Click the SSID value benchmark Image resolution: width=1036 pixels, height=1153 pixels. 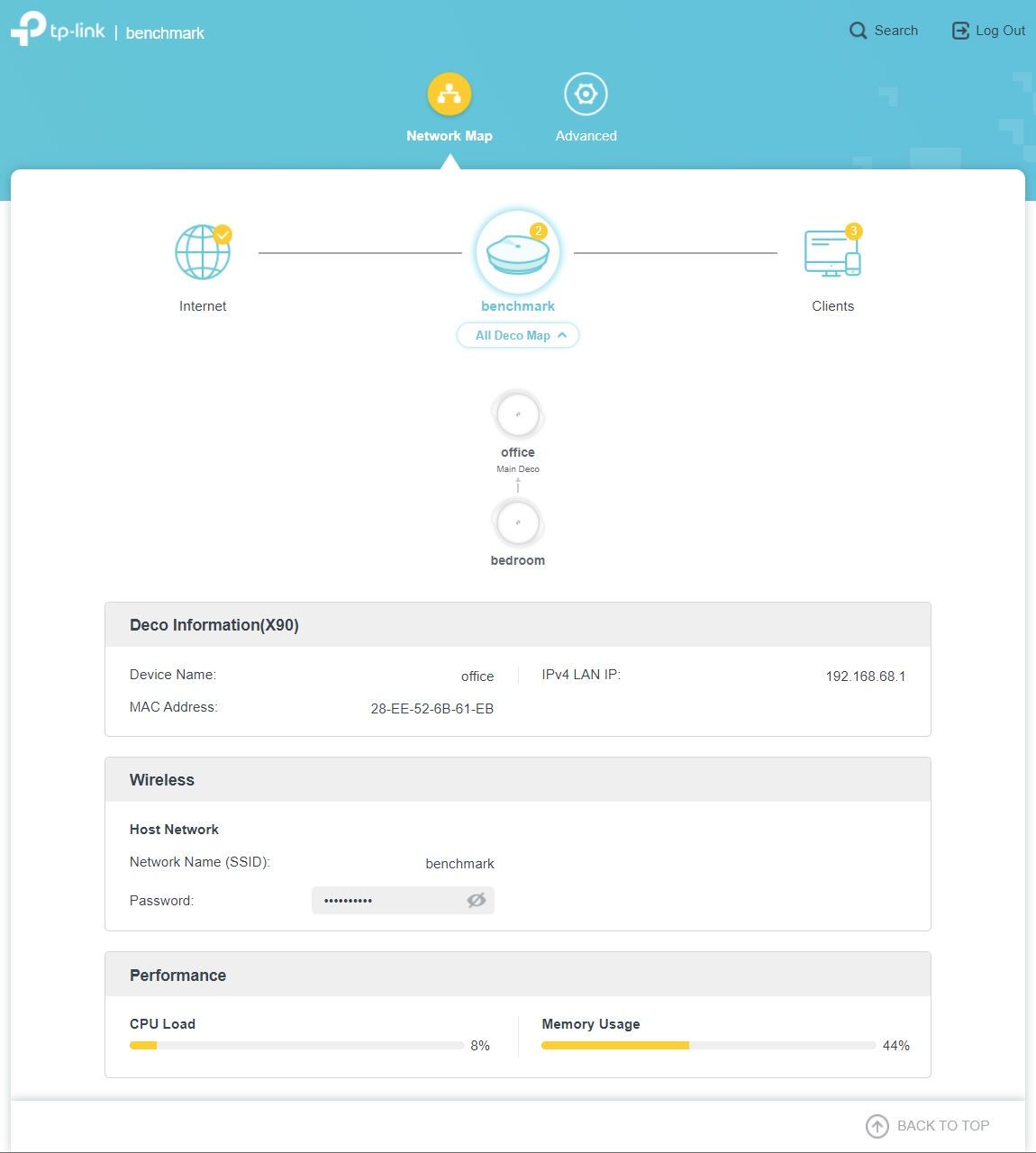pos(459,864)
